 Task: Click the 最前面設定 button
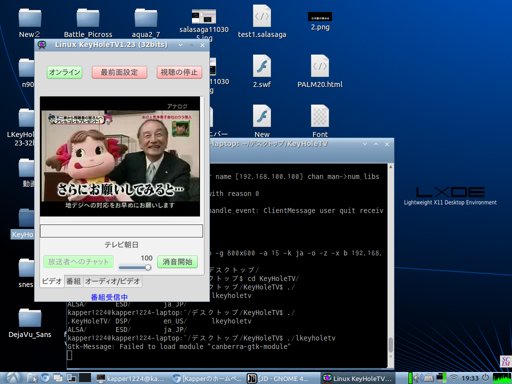pyautogui.click(x=119, y=72)
